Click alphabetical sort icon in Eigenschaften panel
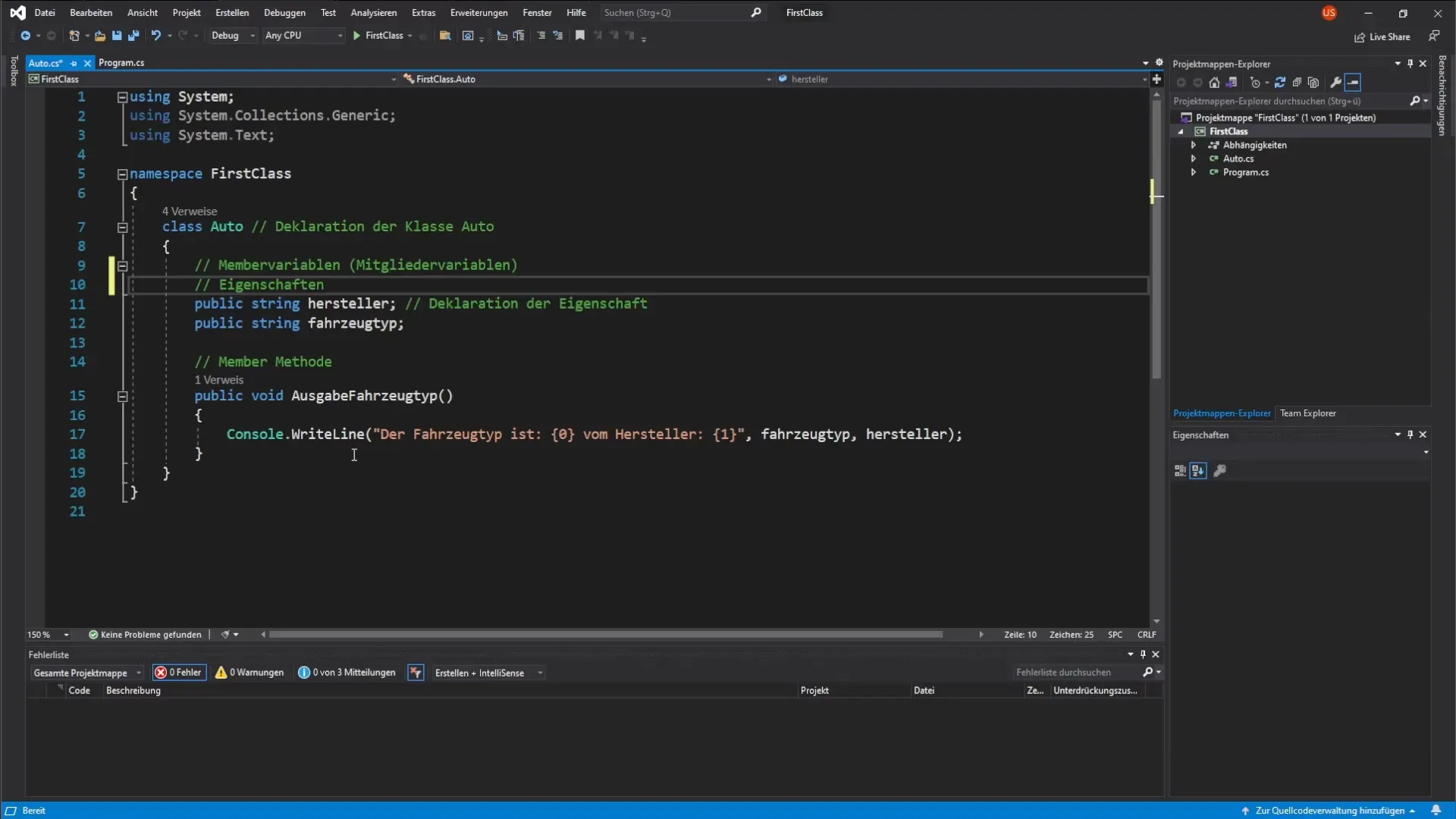 pyautogui.click(x=1198, y=471)
